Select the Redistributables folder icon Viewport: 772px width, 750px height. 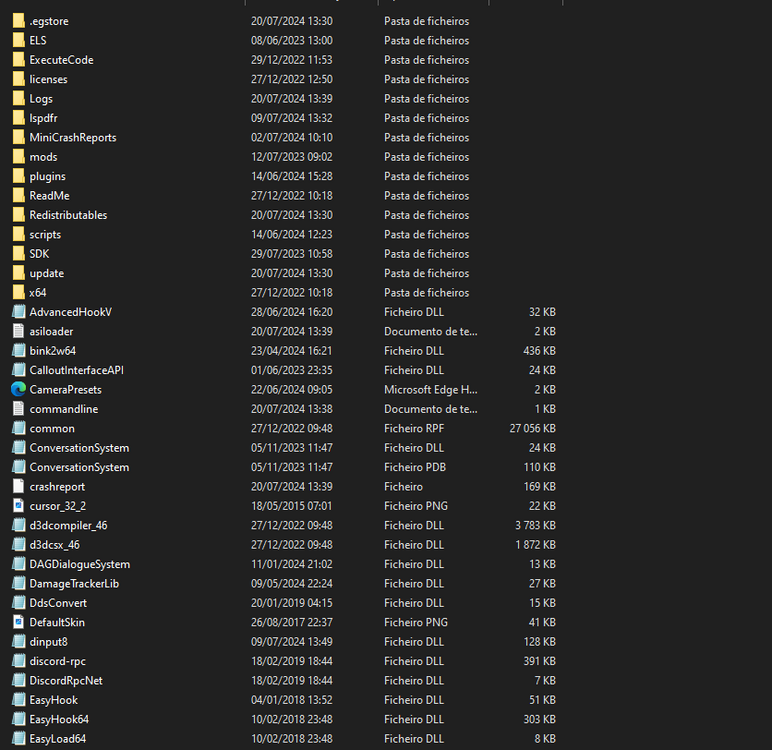click(x=18, y=215)
